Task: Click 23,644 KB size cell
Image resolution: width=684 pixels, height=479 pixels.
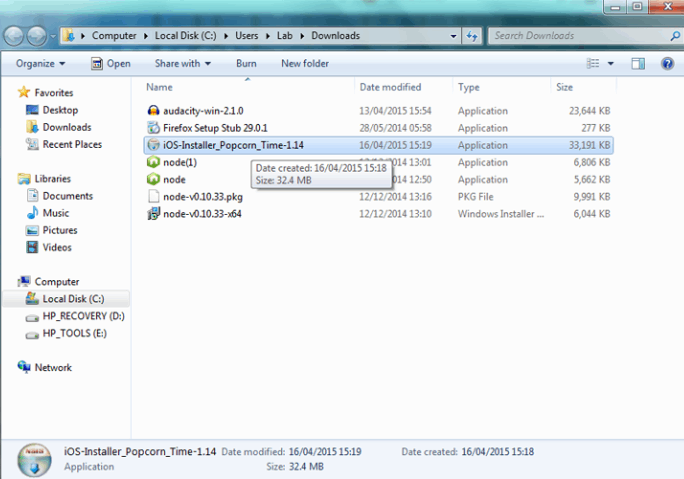Action: pos(589,111)
